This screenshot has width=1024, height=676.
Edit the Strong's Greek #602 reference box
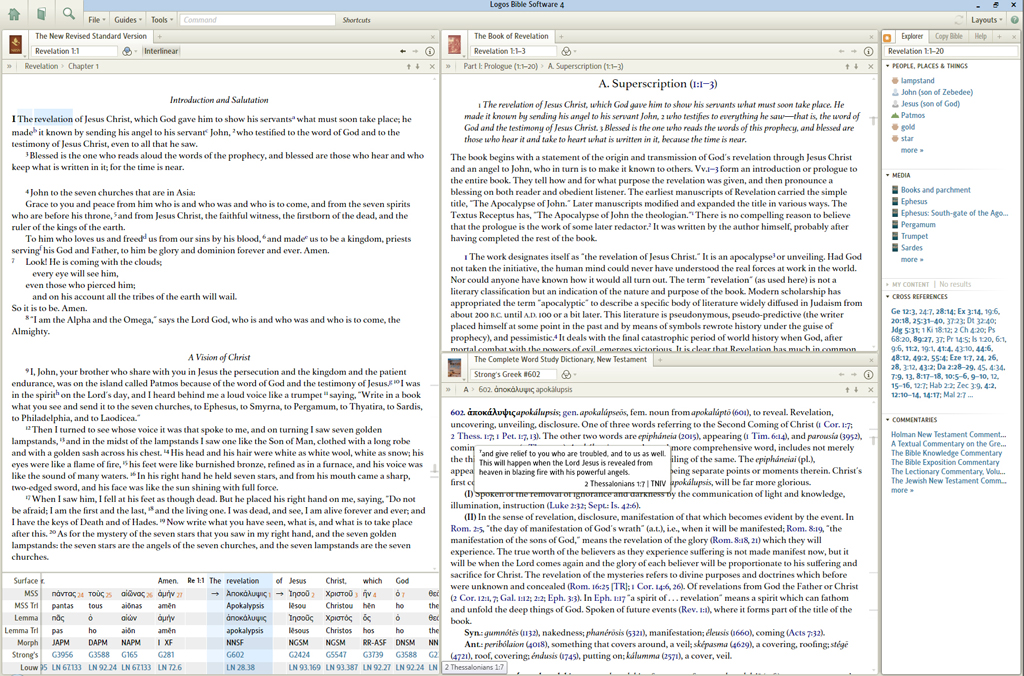tap(512, 374)
